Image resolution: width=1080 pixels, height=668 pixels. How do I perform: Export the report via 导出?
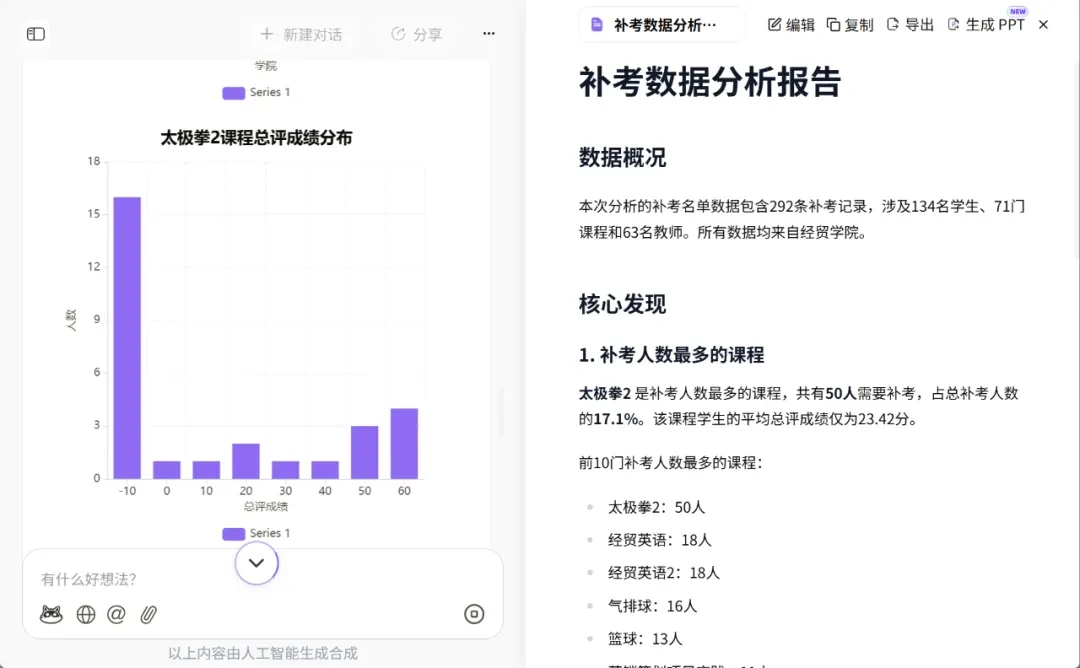coord(910,25)
